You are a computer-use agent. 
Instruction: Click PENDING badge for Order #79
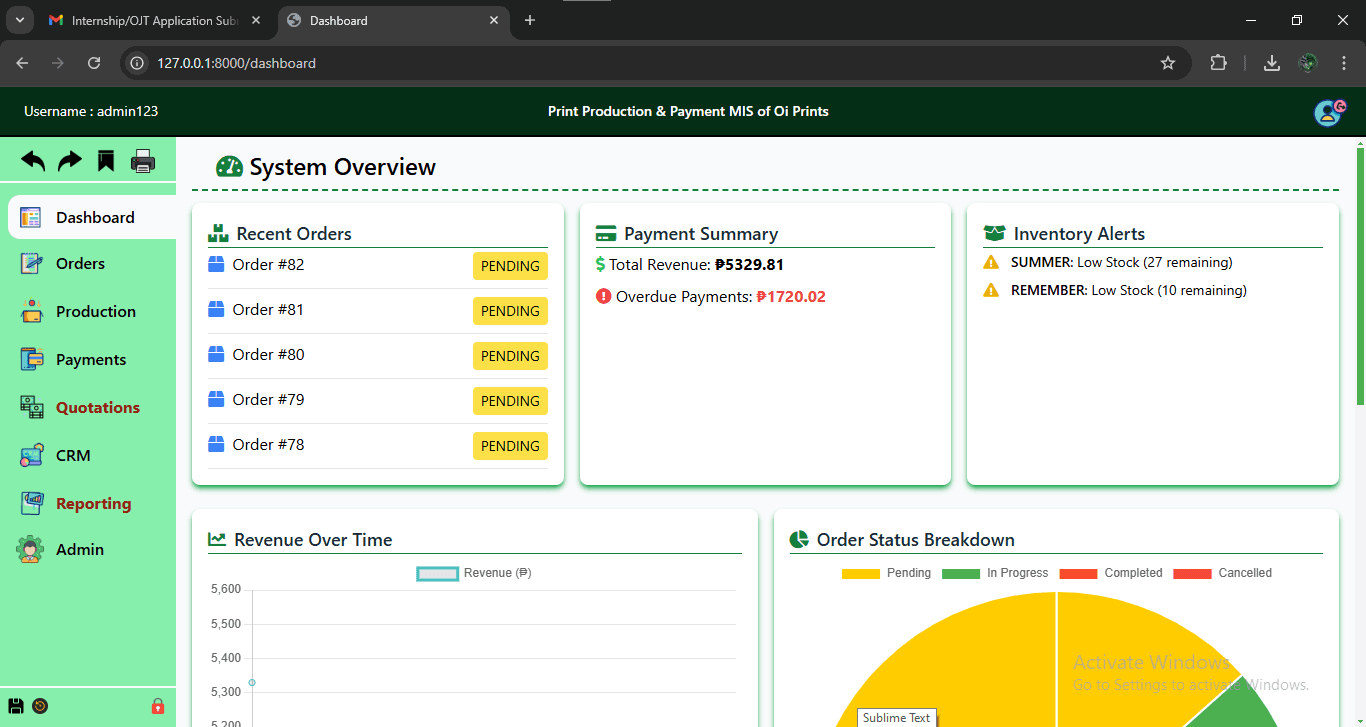510,401
